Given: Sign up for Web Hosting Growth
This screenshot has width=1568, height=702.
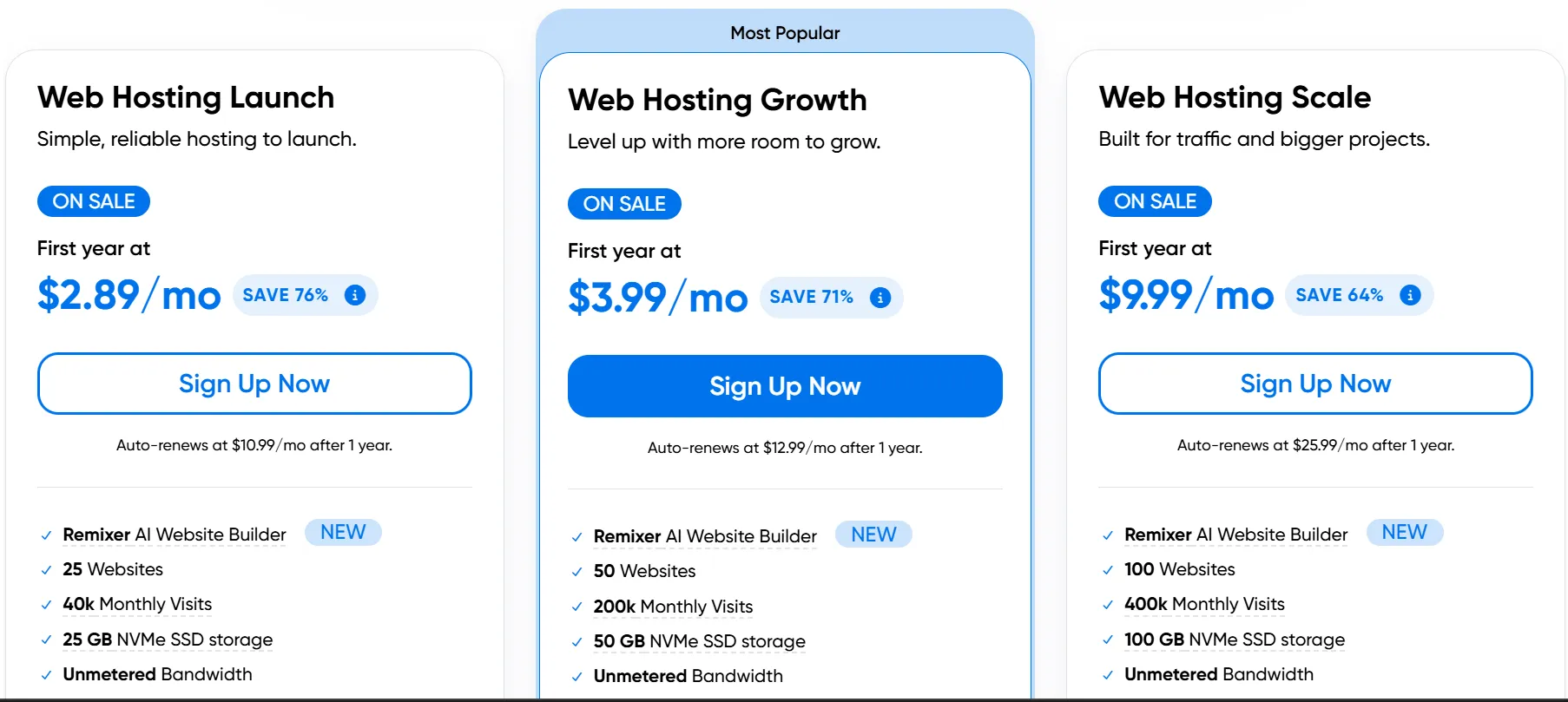Looking at the screenshot, I should (785, 386).
